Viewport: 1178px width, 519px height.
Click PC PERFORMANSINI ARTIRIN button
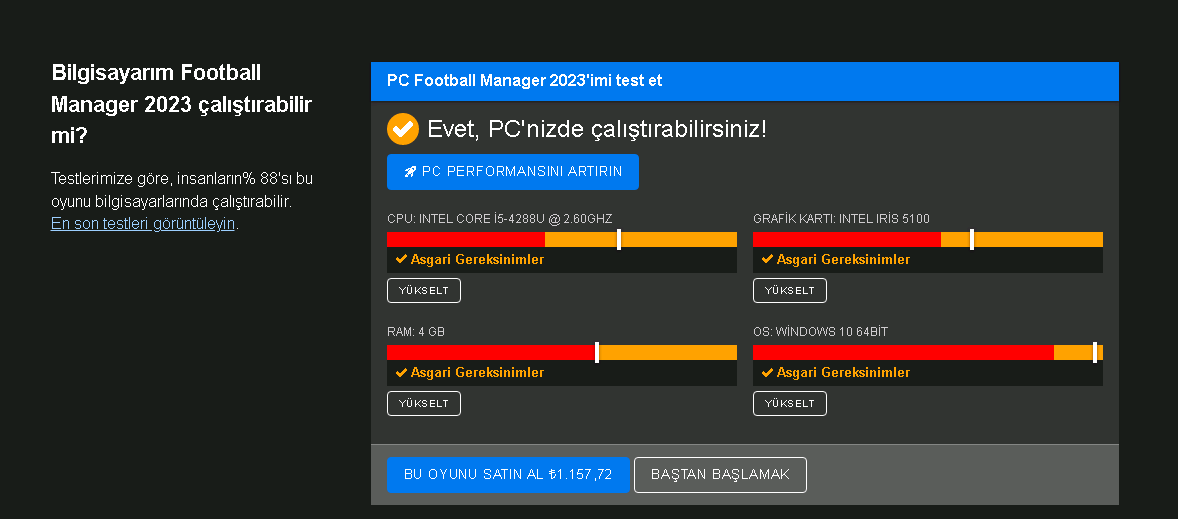tap(512, 172)
